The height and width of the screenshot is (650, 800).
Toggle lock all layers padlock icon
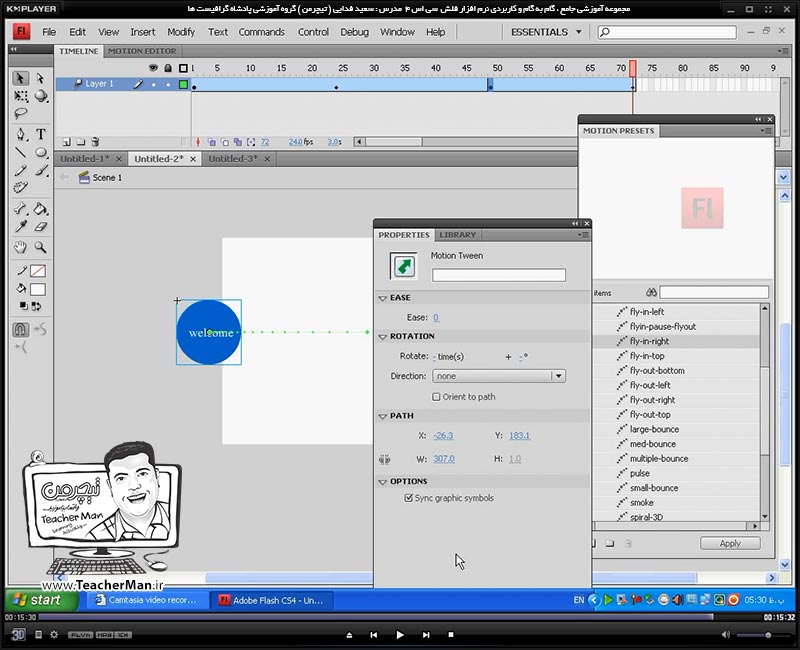168,68
